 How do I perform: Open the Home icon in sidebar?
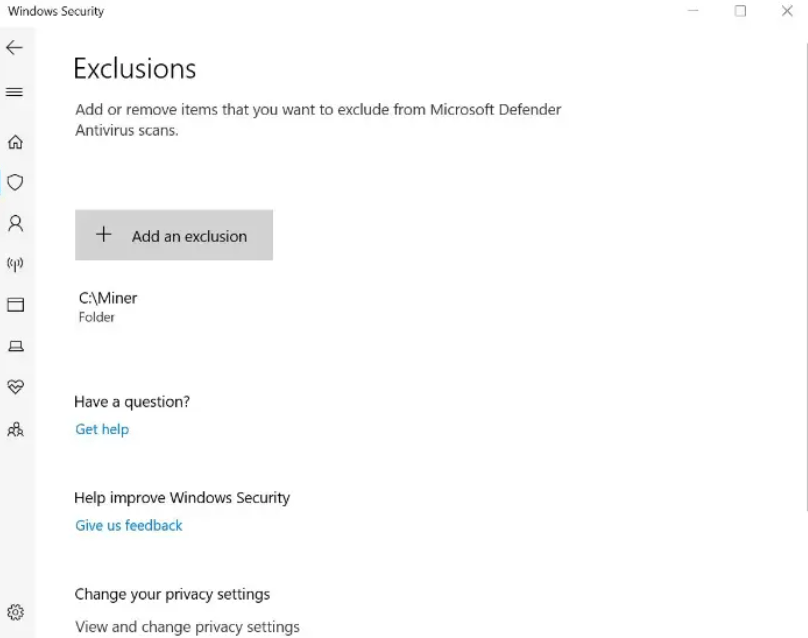pyautogui.click(x=15, y=142)
